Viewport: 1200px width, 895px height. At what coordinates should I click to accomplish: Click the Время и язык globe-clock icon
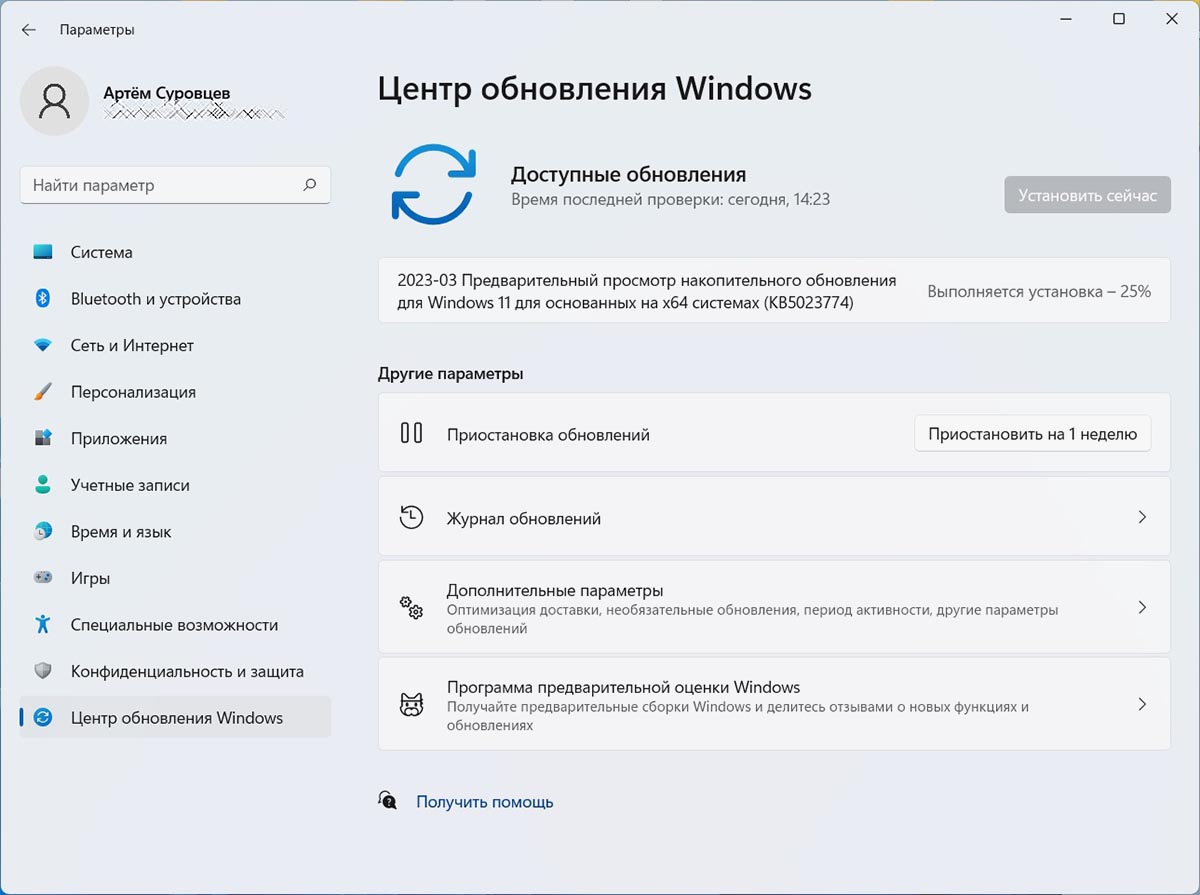click(43, 532)
